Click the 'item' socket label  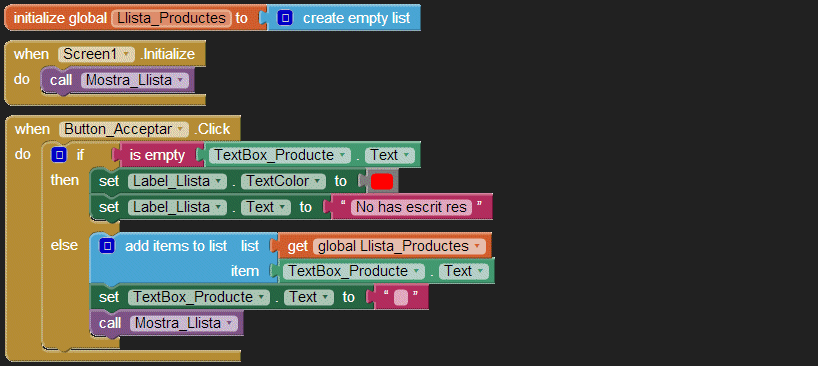pyautogui.click(x=245, y=271)
